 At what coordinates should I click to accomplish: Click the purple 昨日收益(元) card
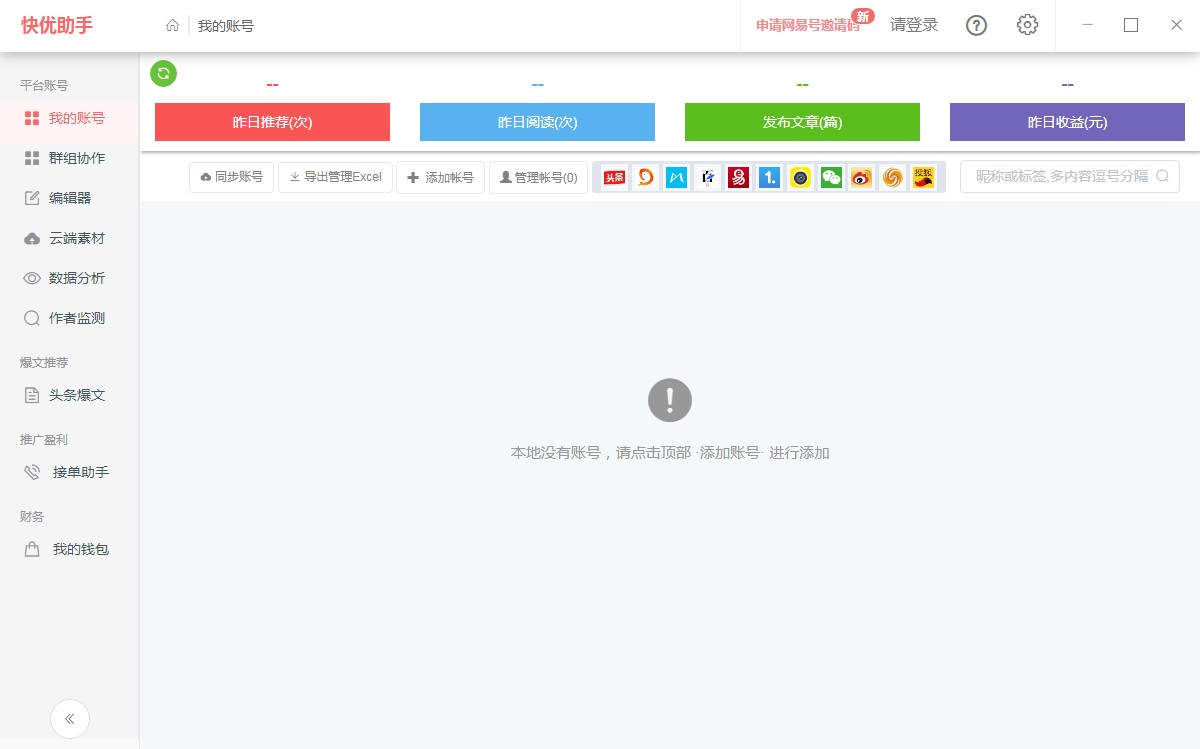[x=1067, y=122]
